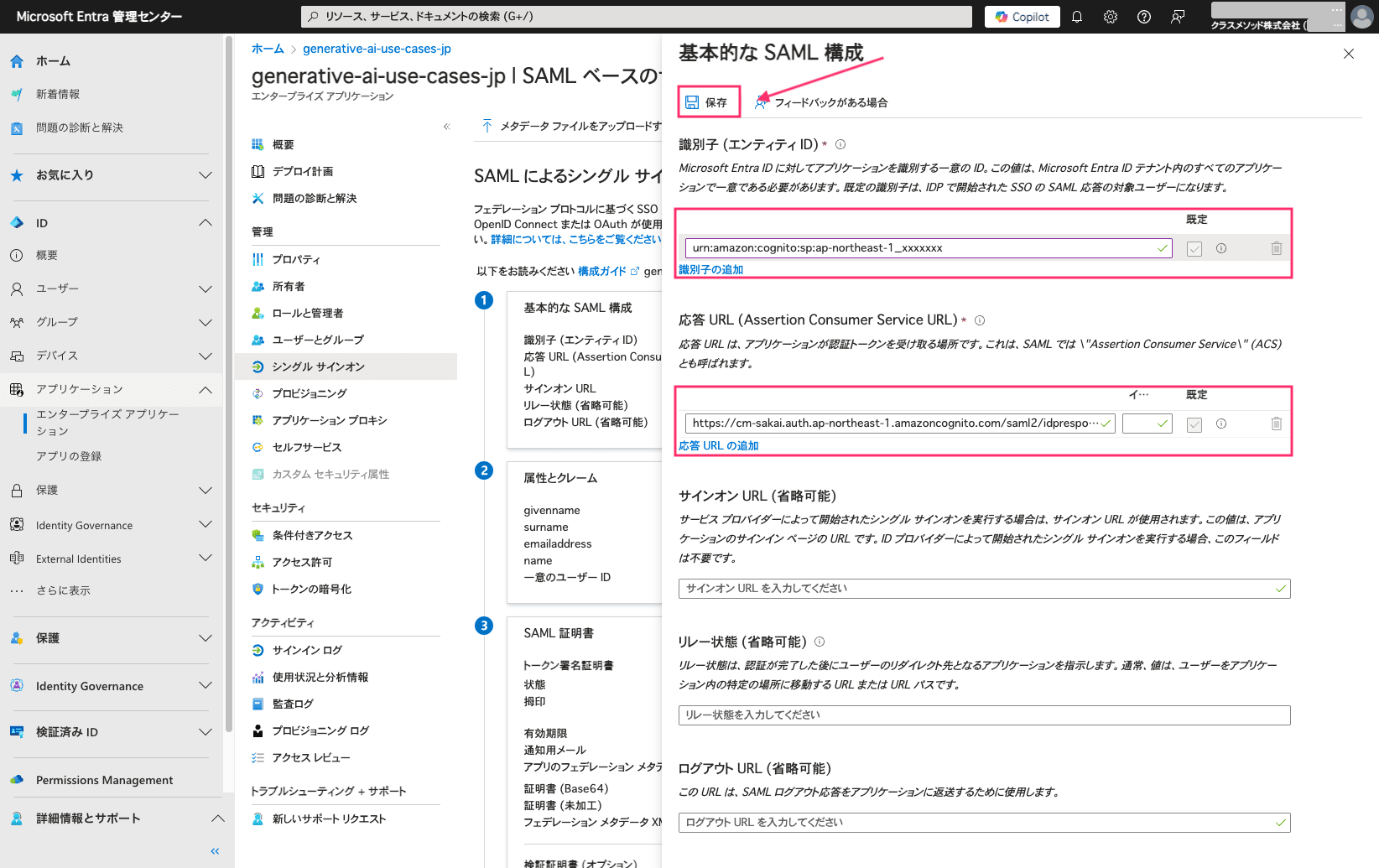Open 監査ログ menu item

(x=293, y=704)
